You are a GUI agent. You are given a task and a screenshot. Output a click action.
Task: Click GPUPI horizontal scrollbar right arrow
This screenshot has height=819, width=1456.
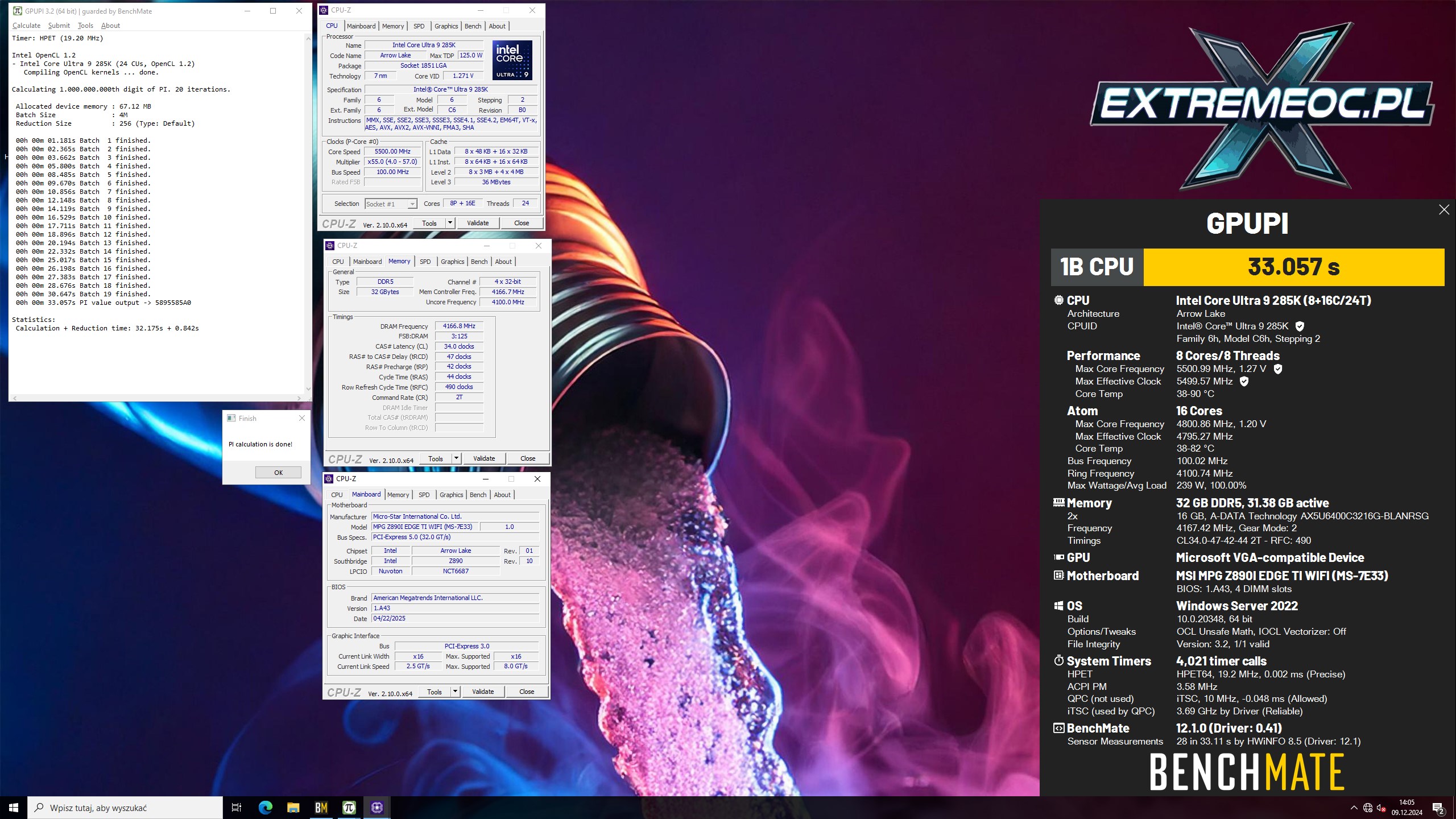300,398
